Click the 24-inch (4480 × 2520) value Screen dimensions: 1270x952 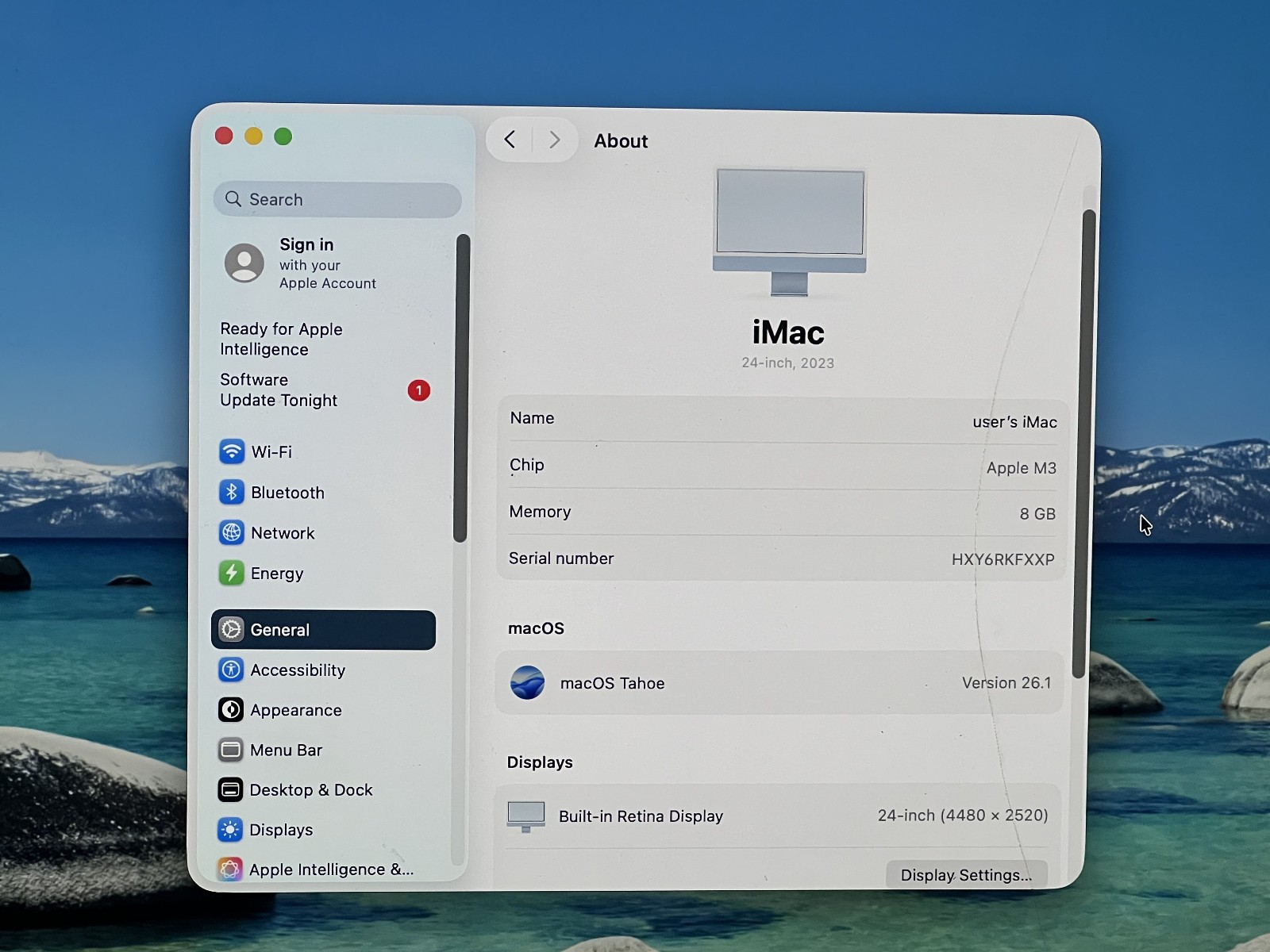[963, 815]
